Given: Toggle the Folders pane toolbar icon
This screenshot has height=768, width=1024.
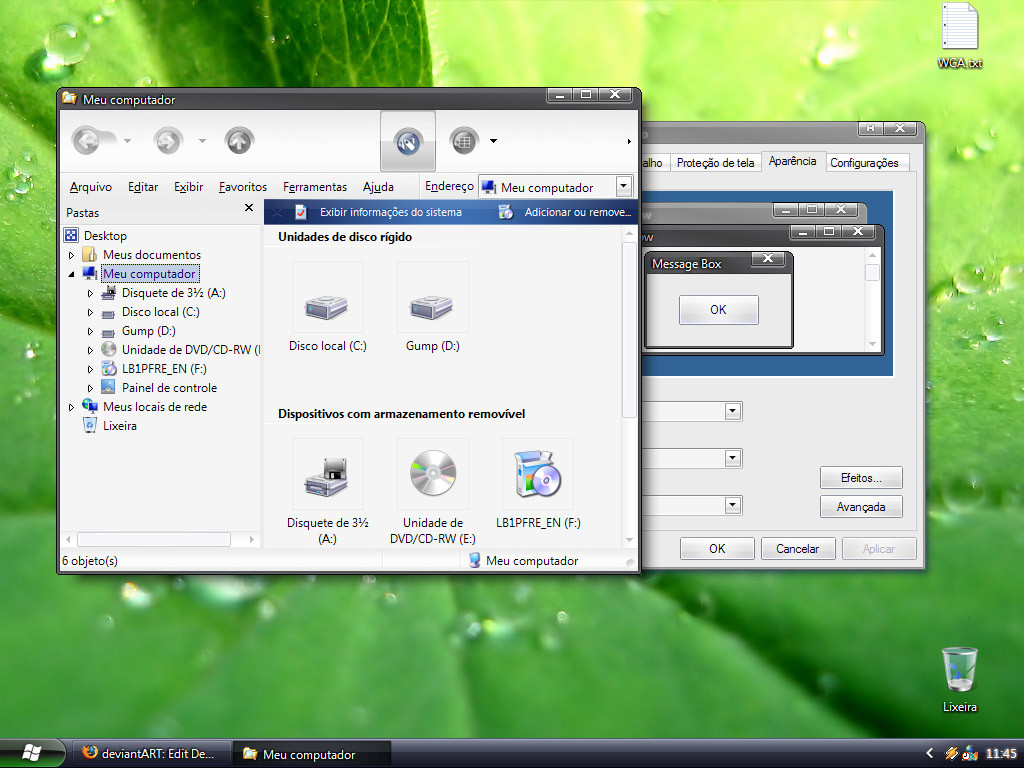Looking at the screenshot, I should click(x=408, y=142).
